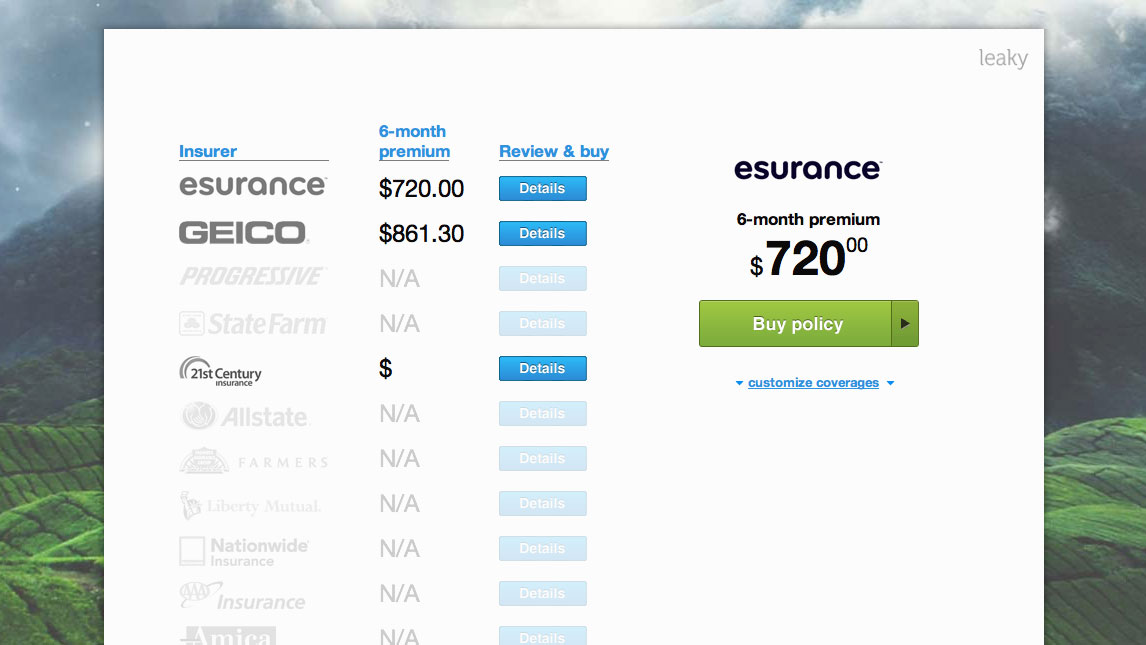
Task: Click the Farmers logo
Action: 252,461
